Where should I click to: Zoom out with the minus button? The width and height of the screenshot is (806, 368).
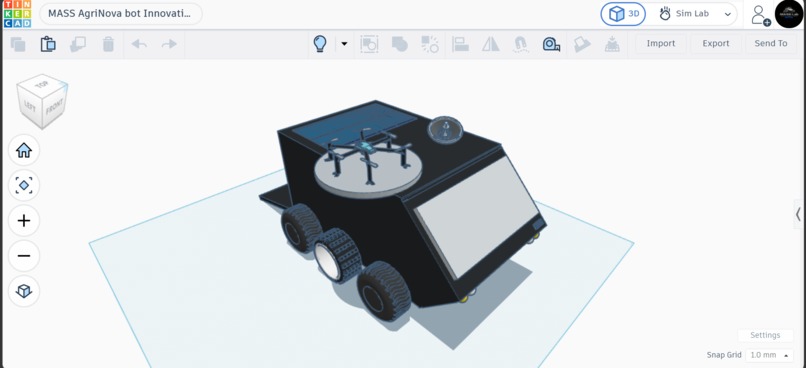[x=24, y=256]
